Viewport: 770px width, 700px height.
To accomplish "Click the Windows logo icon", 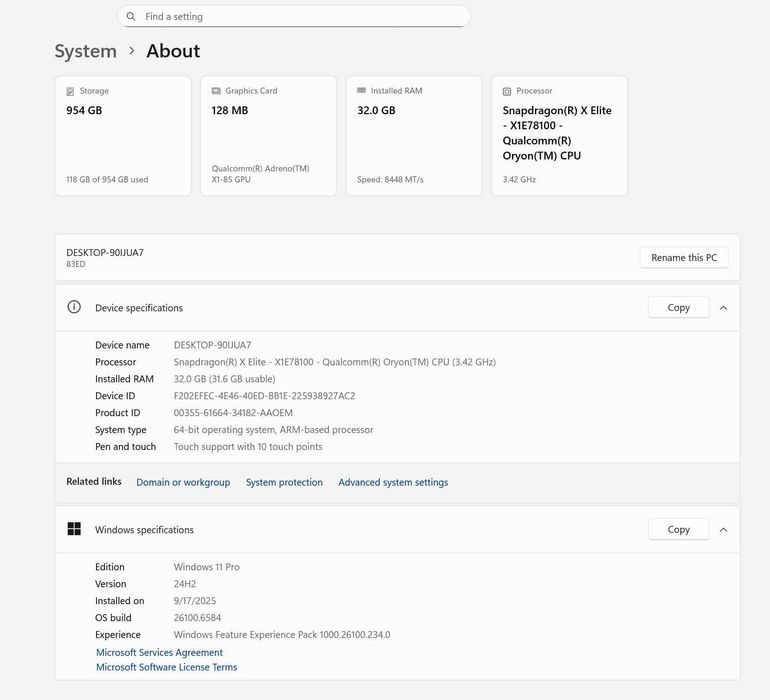I will [x=74, y=529].
